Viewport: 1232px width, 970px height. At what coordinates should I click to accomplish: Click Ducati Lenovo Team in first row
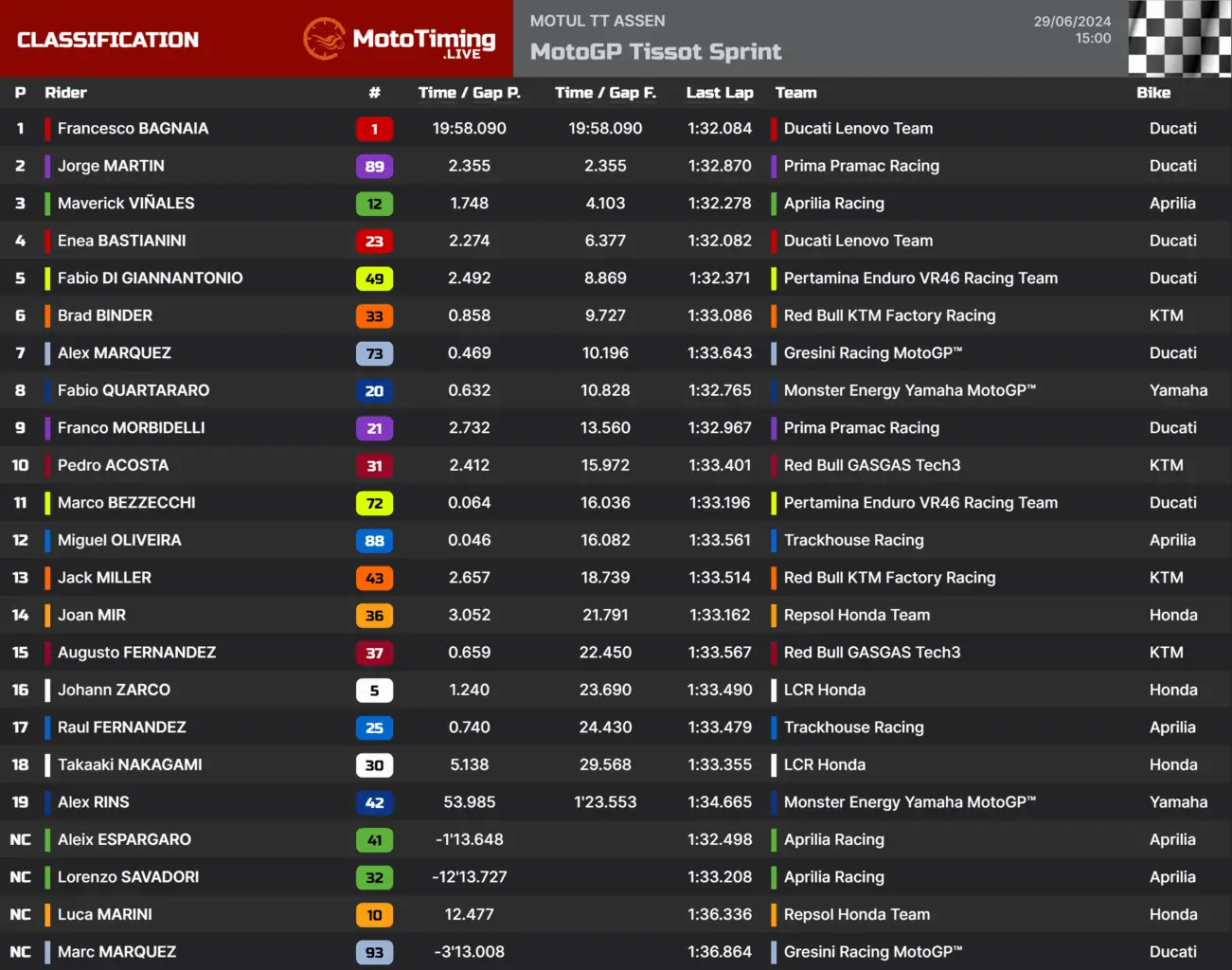[x=858, y=129]
